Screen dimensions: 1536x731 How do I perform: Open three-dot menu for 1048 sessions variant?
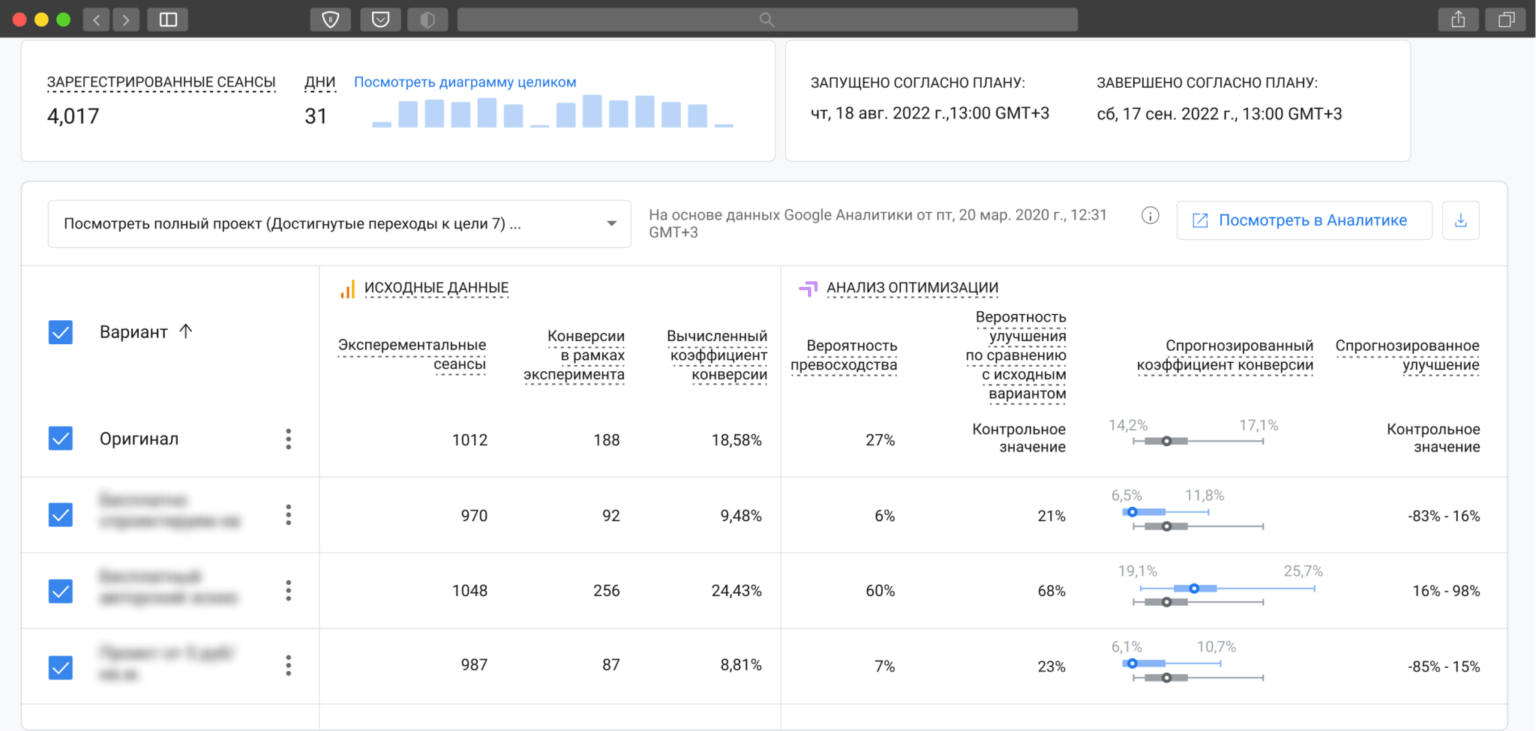(288, 591)
